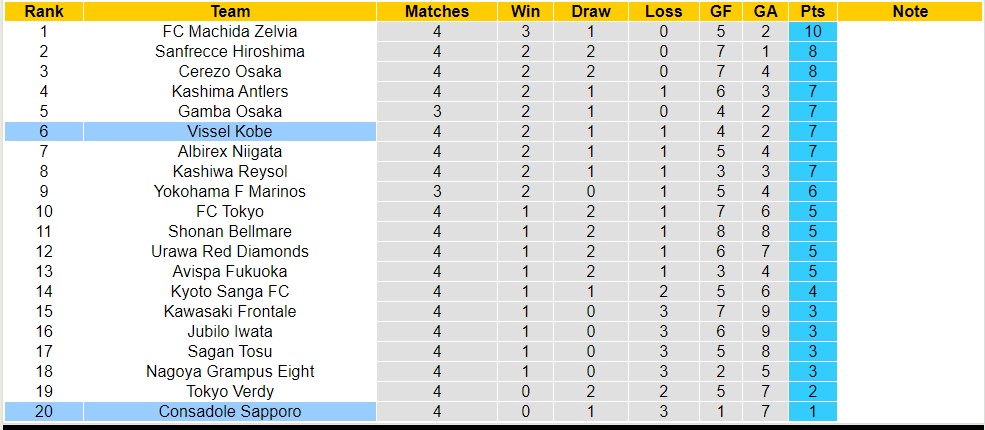The width and height of the screenshot is (985, 430).
Task: Click the GA column header
Action: point(765,11)
